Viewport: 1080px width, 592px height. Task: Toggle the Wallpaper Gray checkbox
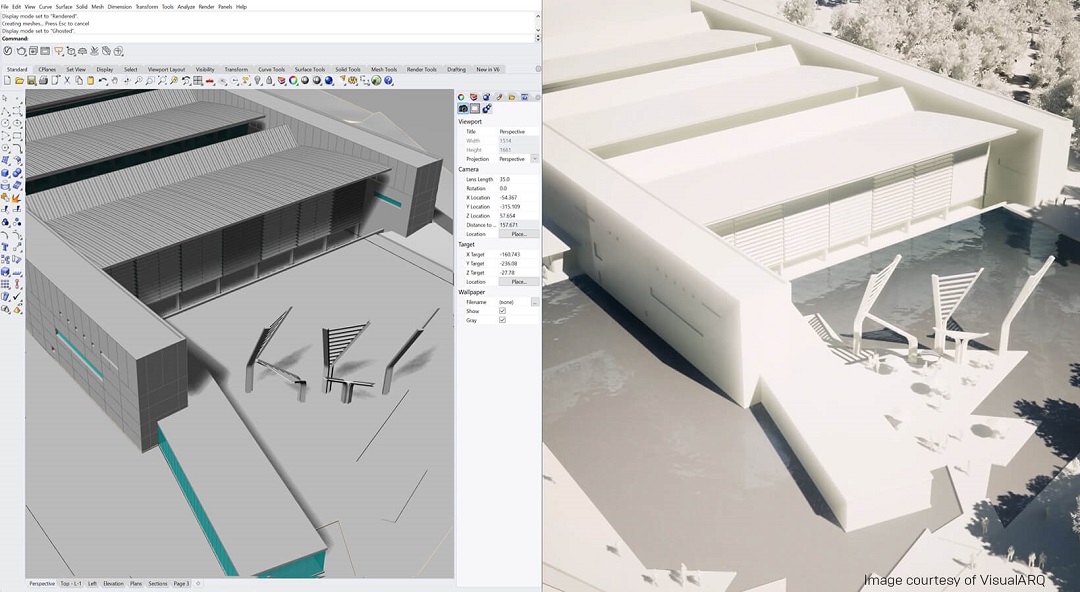coord(502,320)
